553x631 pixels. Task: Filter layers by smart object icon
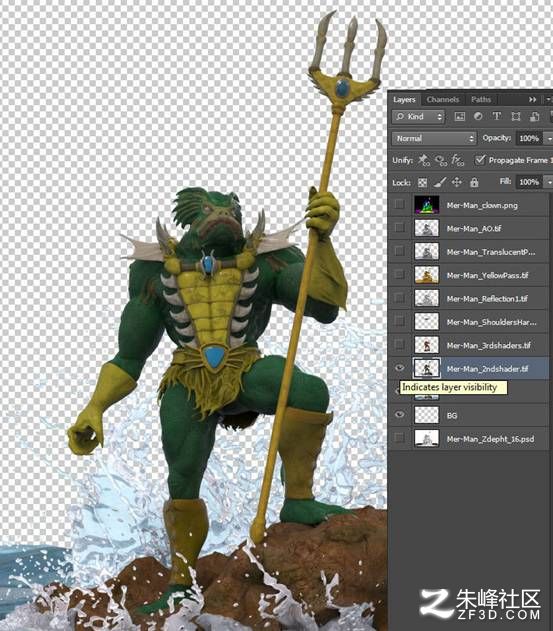[x=534, y=117]
